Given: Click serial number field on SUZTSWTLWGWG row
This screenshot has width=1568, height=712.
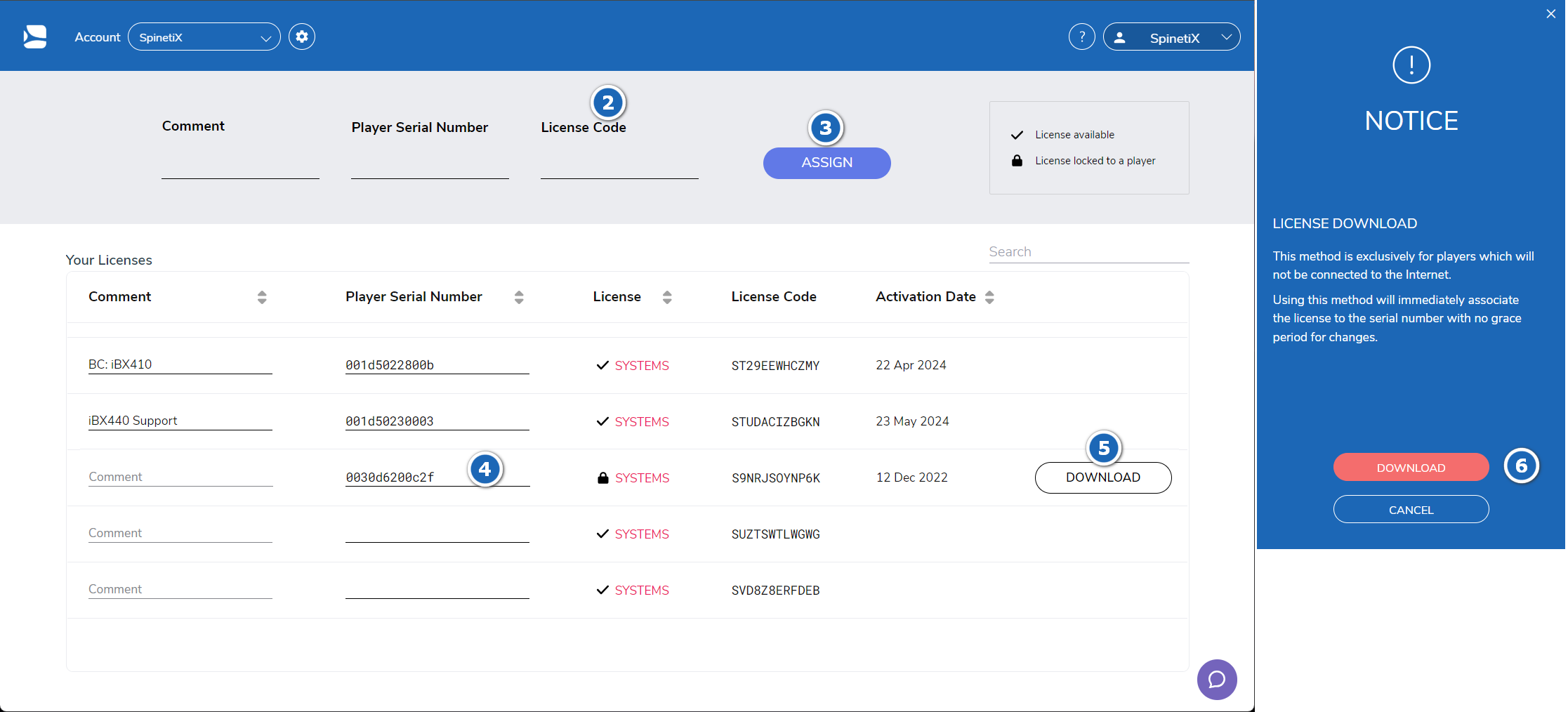Looking at the screenshot, I should click(437, 533).
